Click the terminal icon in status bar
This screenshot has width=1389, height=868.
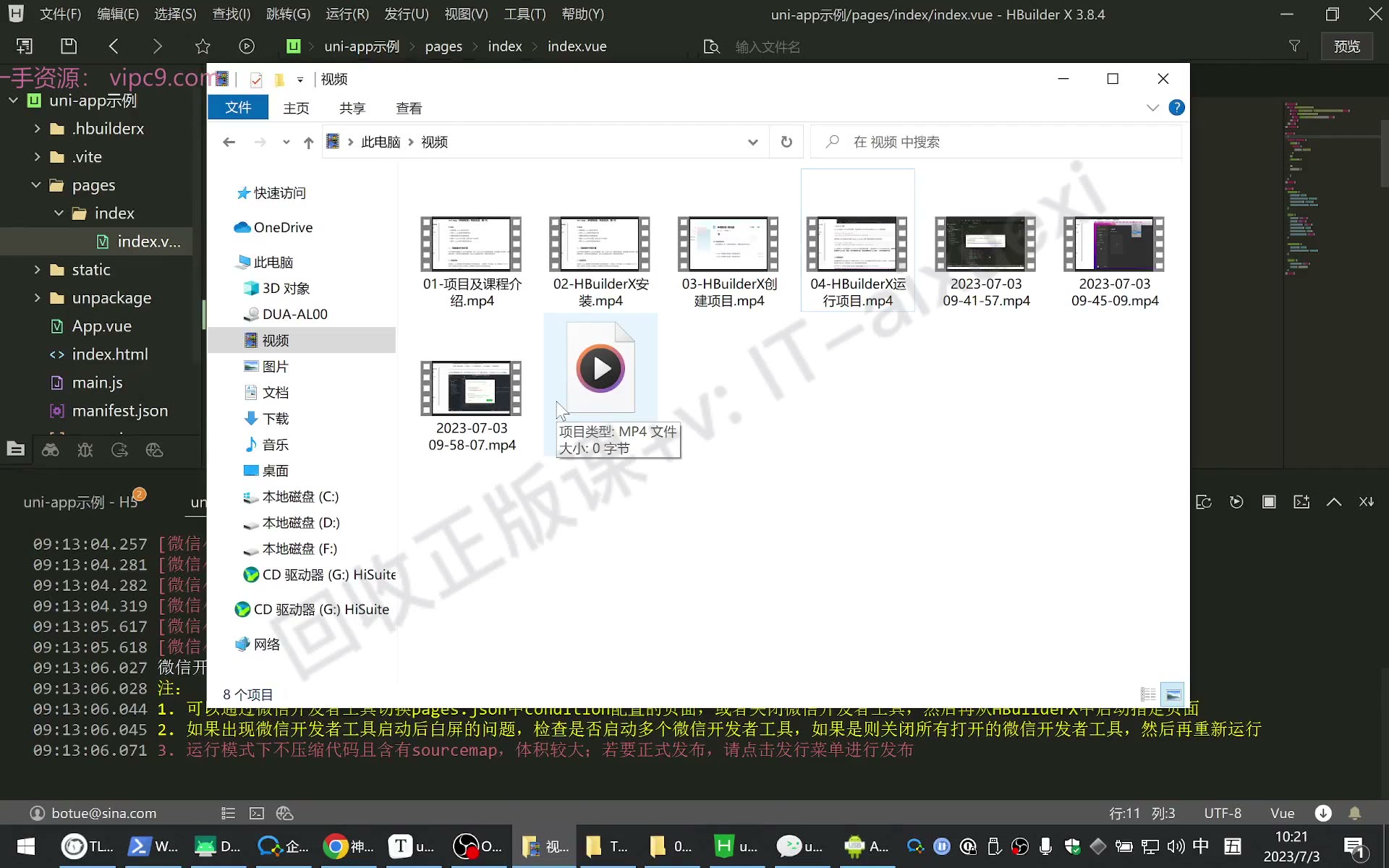point(257,814)
